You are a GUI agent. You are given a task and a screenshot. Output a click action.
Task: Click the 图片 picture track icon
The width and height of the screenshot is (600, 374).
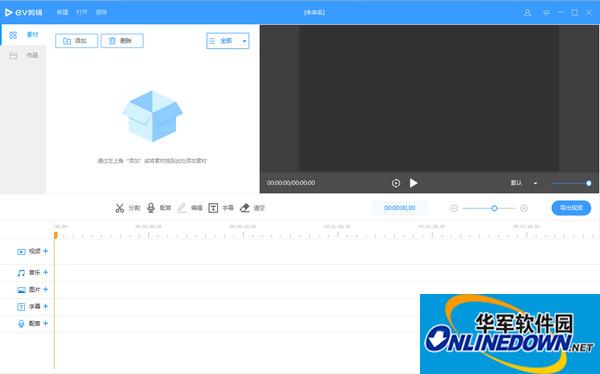21,290
